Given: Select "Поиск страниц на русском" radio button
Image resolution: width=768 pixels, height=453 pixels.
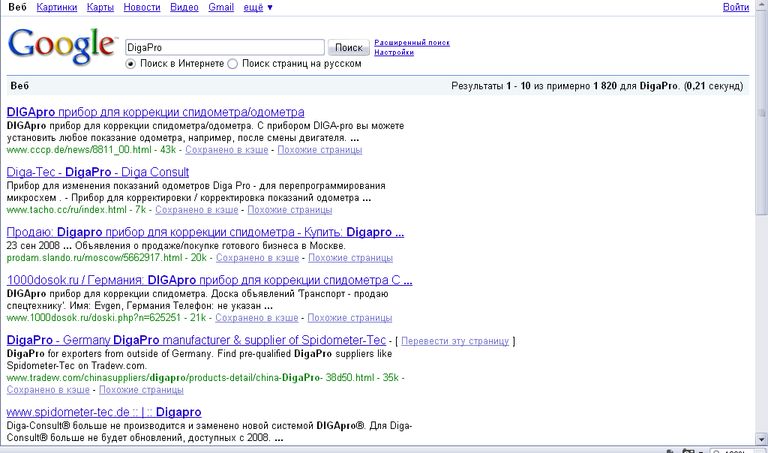Looking at the screenshot, I should (x=233, y=64).
